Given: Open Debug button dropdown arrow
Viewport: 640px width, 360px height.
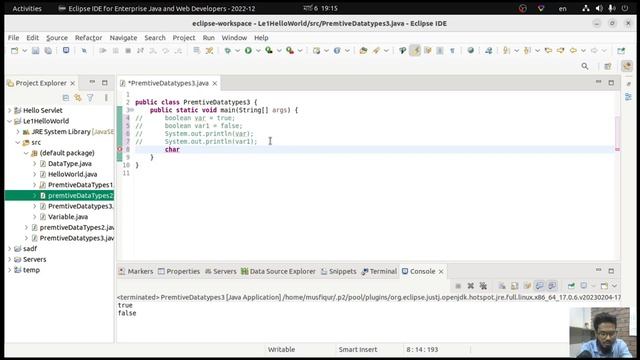Looking at the screenshot, I should tap(238, 51).
